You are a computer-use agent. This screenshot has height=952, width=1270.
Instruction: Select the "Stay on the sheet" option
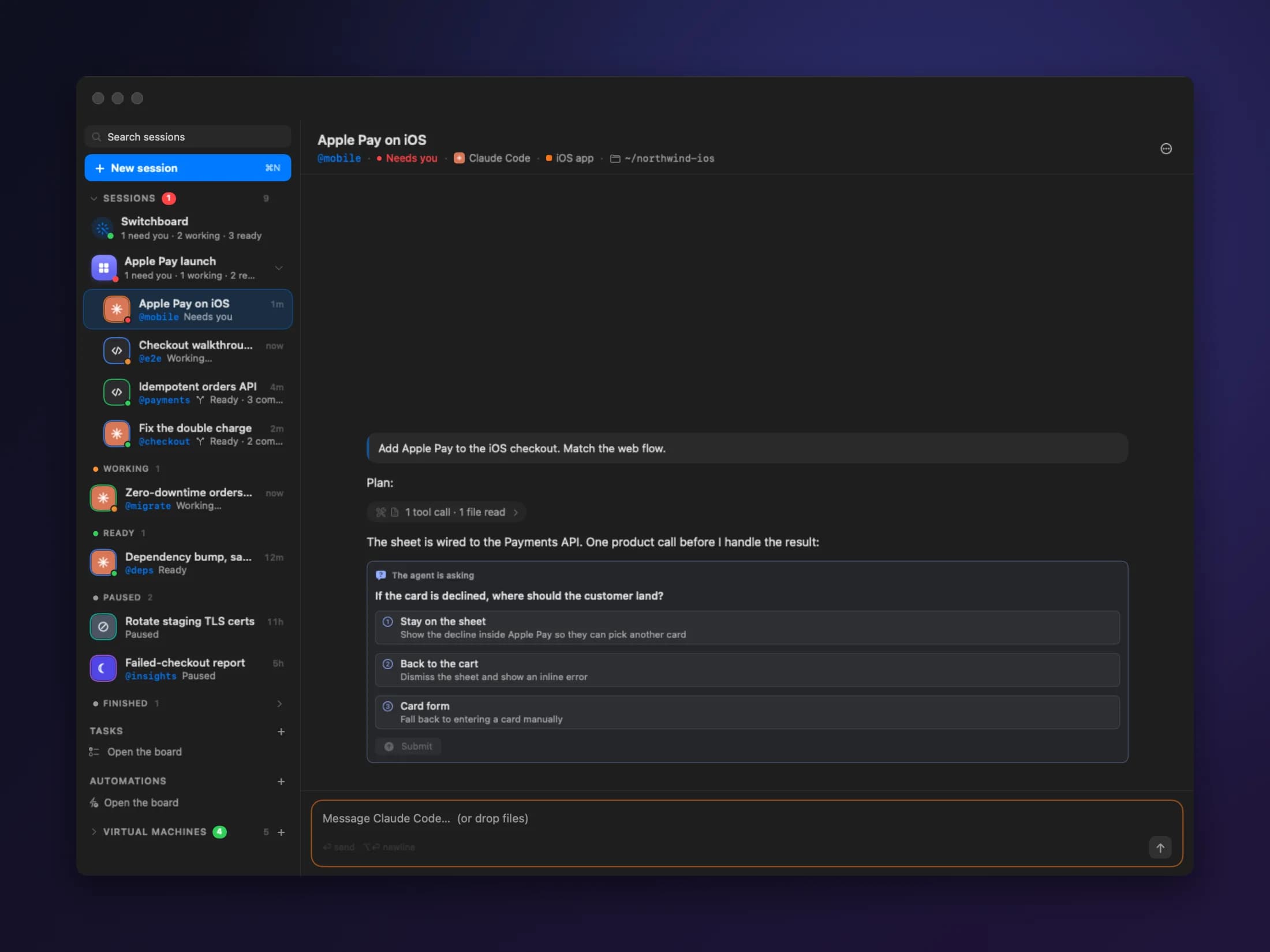[x=747, y=628]
